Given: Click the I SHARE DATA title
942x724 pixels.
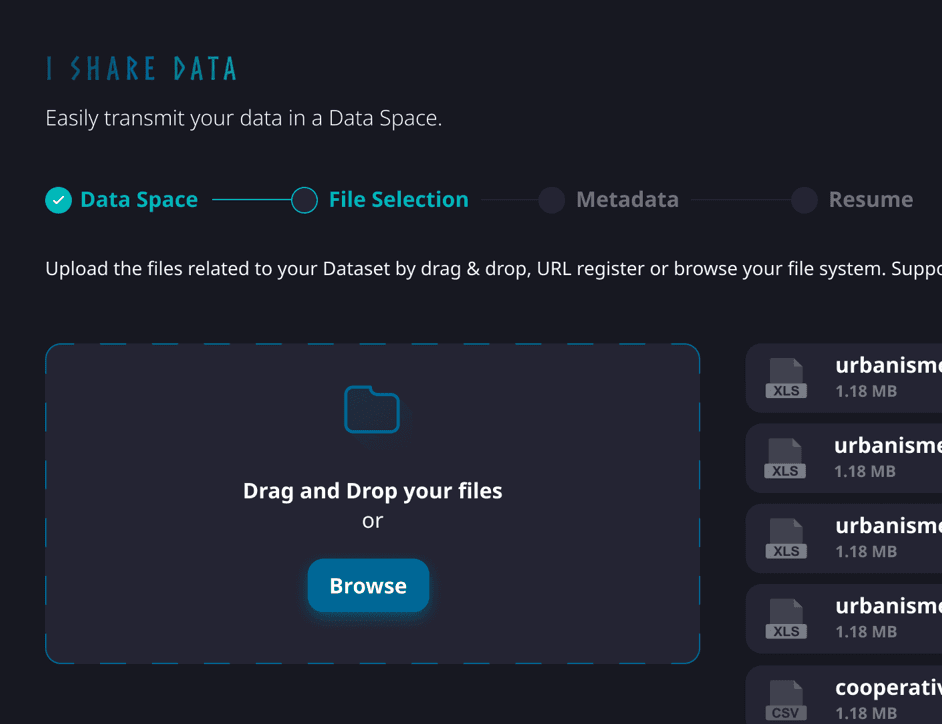Looking at the screenshot, I should point(142,68).
